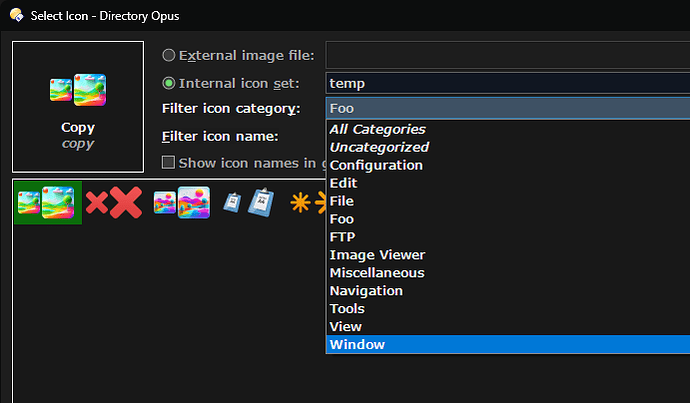690x403 pixels.
Task: Pick the red X delete icon
Action: click(x=113, y=203)
